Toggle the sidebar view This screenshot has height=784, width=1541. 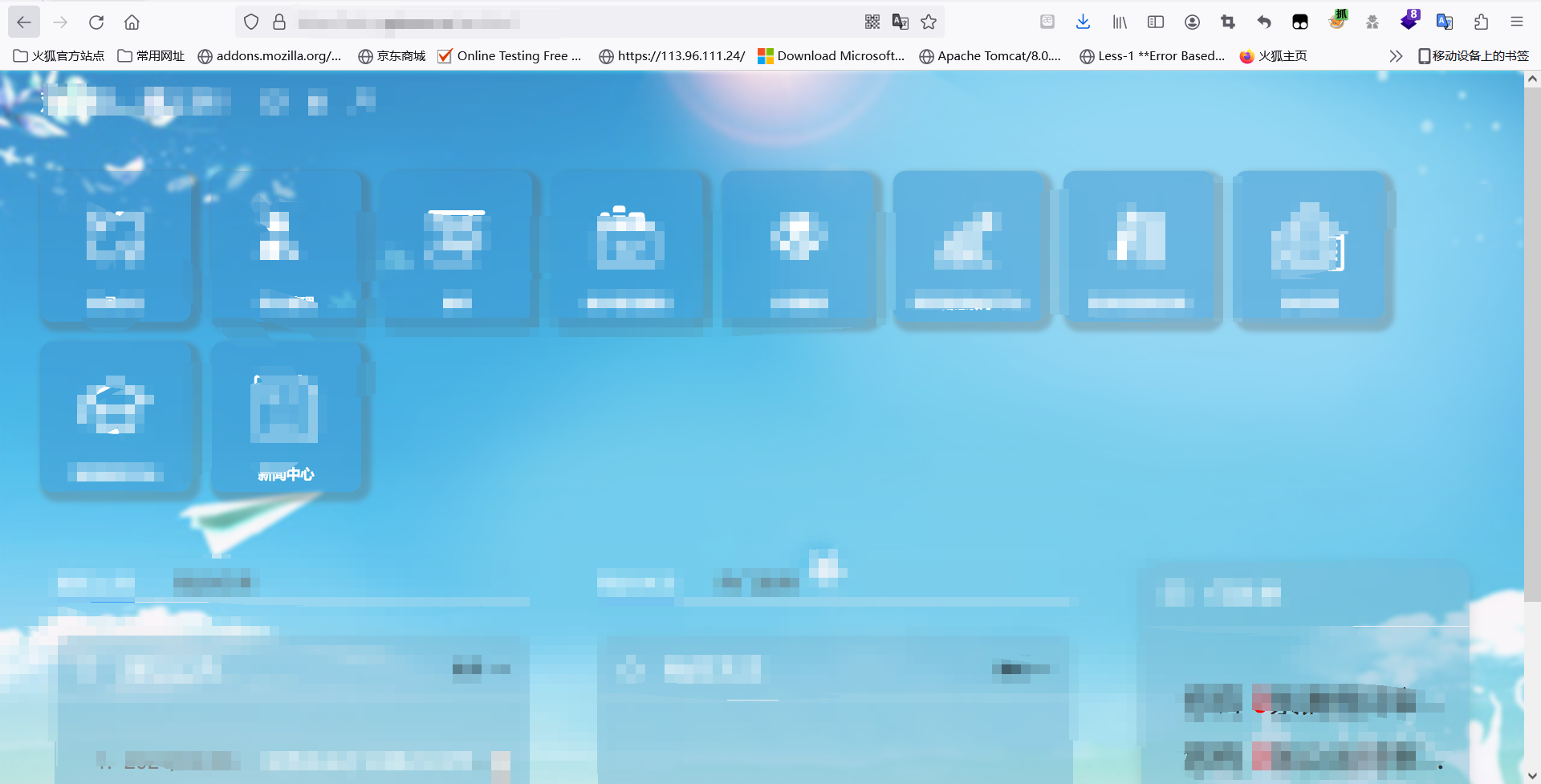pos(1156,22)
